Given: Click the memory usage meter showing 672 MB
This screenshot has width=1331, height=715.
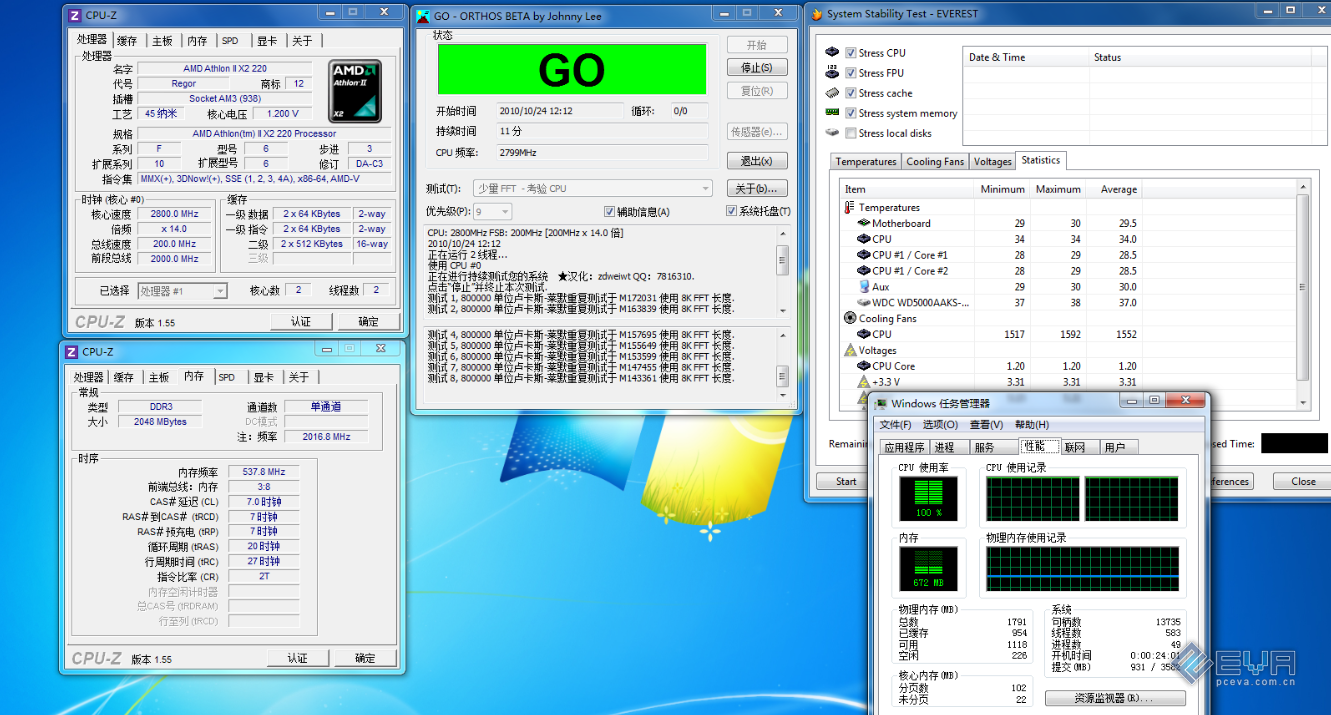Looking at the screenshot, I should click(928, 569).
